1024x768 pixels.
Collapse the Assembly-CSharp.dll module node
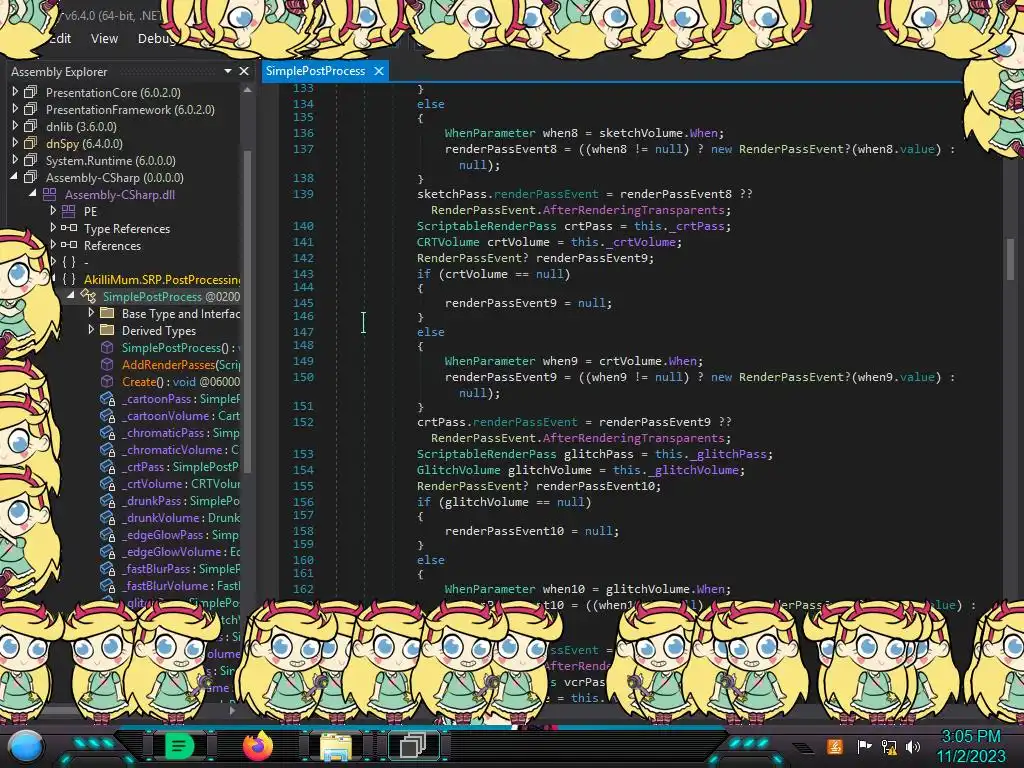(33, 194)
